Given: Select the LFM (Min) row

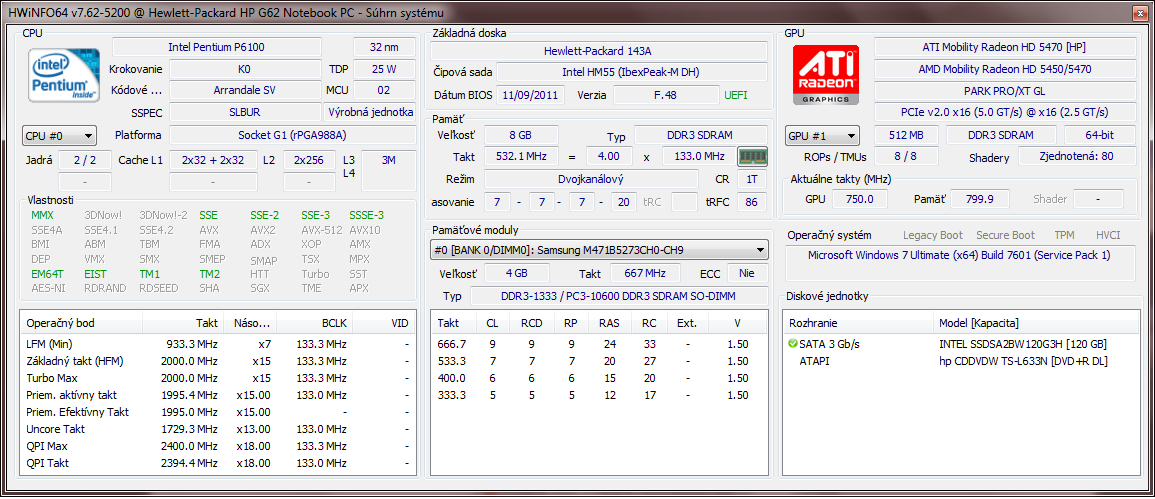Looking at the screenshot, I should 217,344.
